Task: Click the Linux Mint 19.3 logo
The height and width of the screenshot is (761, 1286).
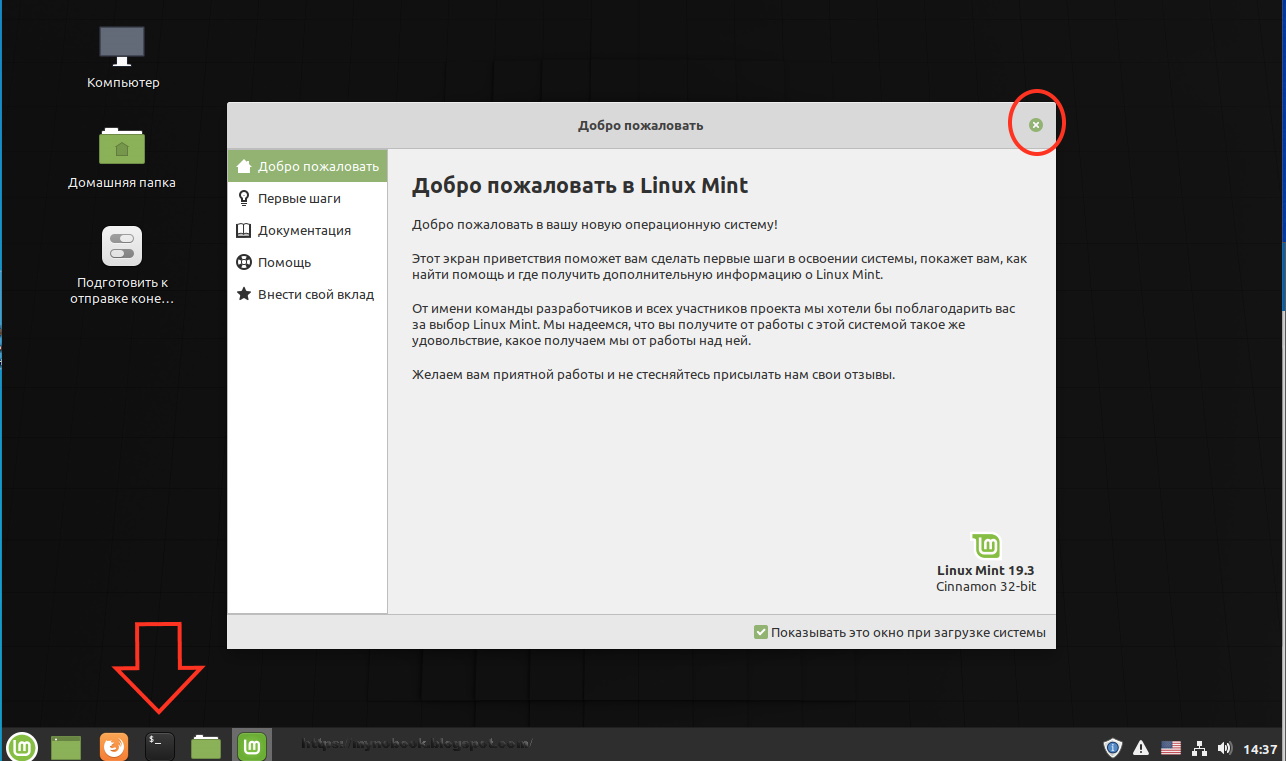Action: point(986,545)
